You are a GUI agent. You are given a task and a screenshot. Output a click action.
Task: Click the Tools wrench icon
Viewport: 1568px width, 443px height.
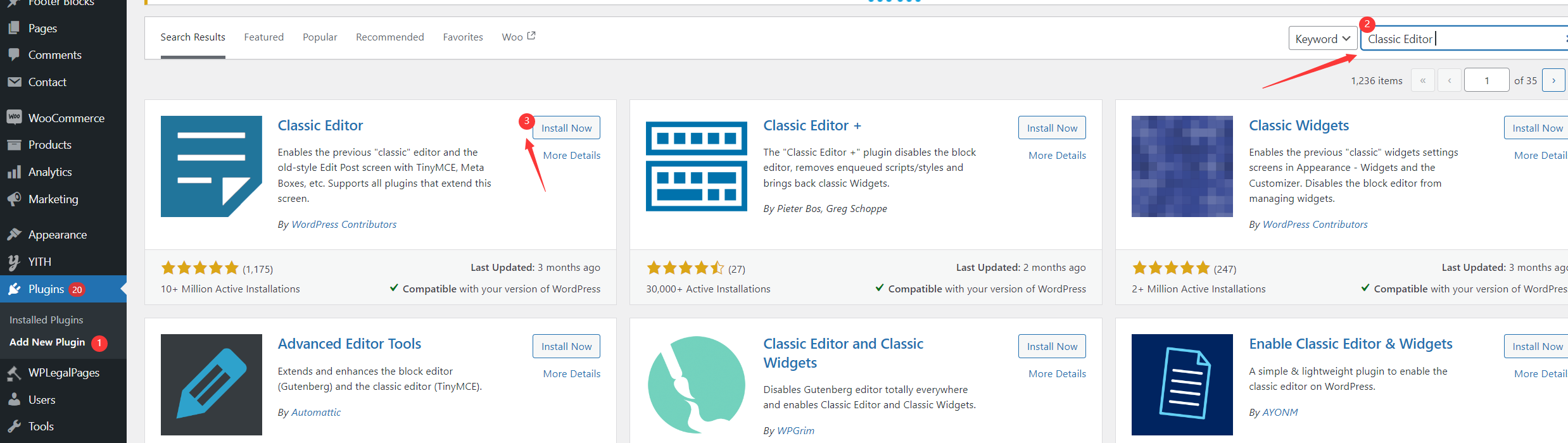point(14,427)
